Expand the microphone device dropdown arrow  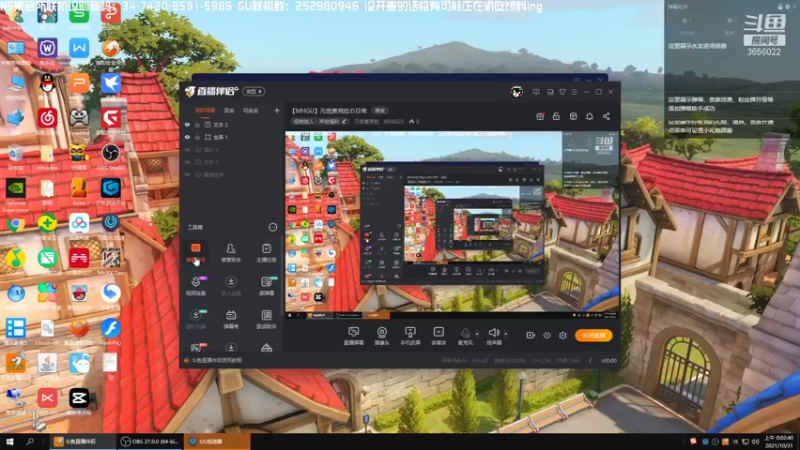pyautogui.click(x=477, y=334)
